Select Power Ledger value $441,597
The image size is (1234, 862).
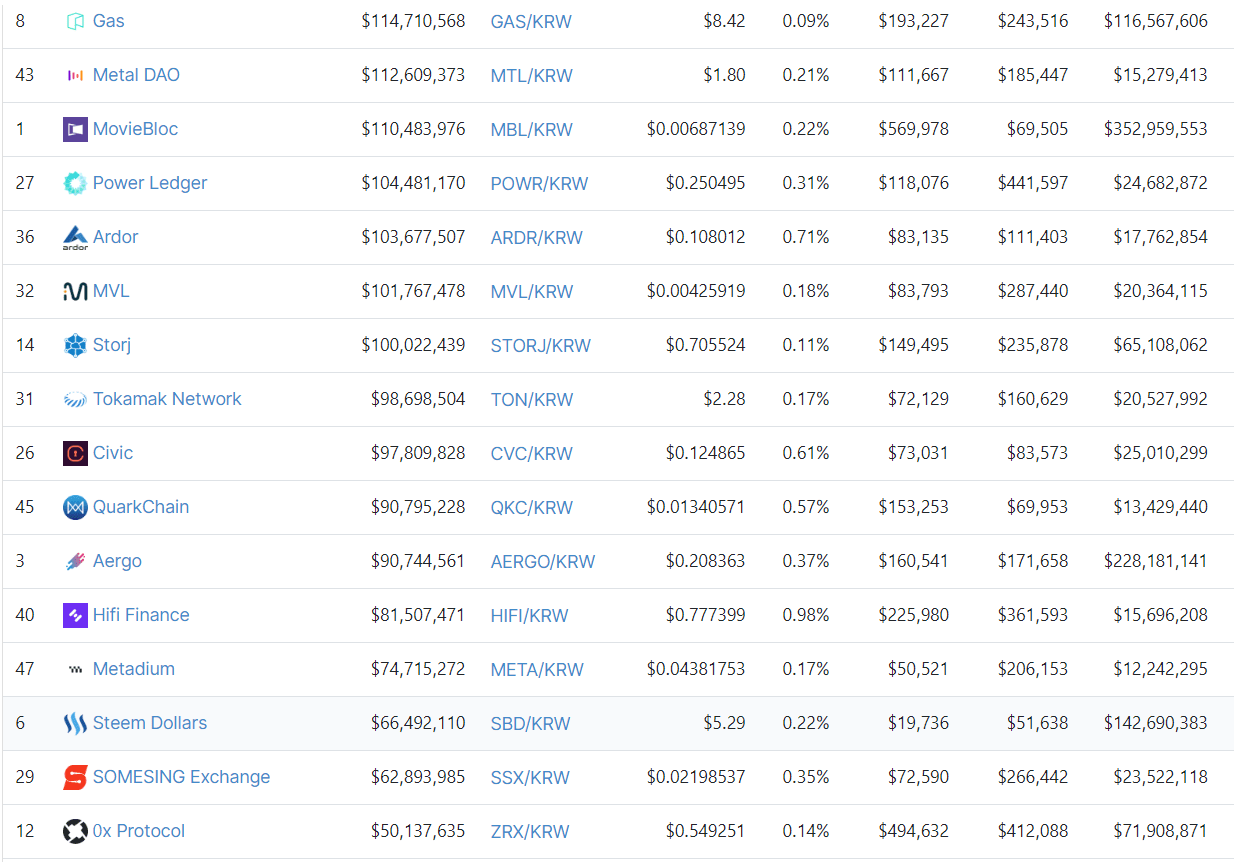click(1033, 183)
